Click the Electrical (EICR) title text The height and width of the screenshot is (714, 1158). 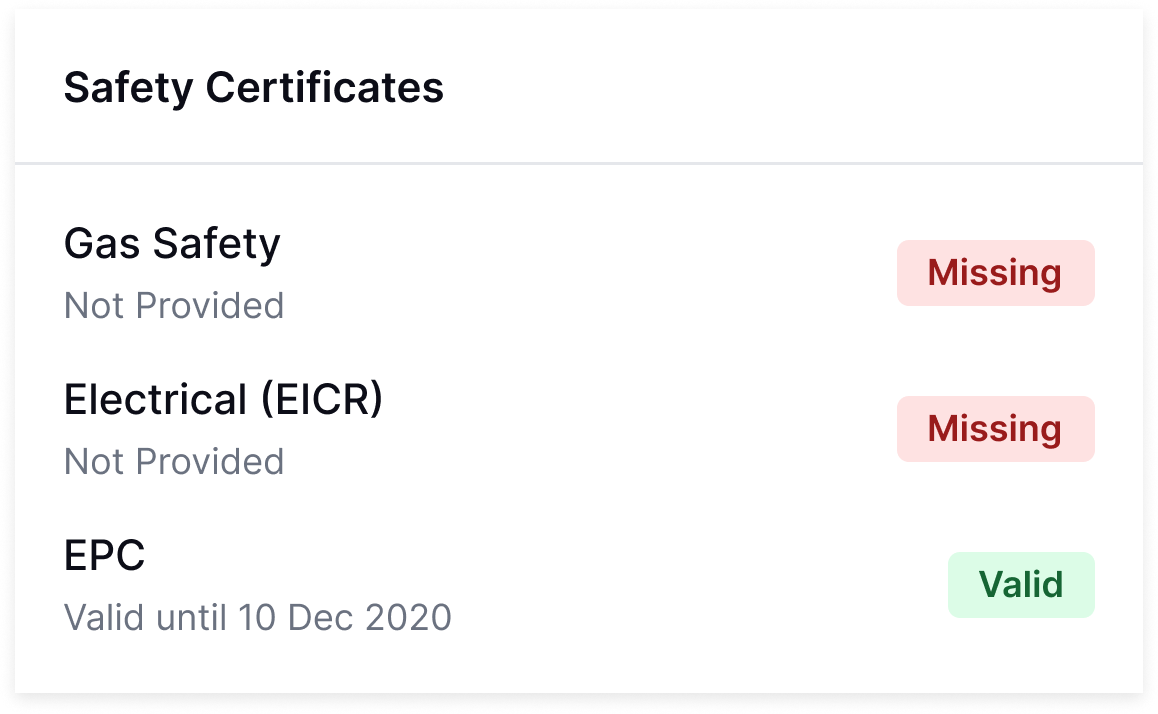click(224, 399)
